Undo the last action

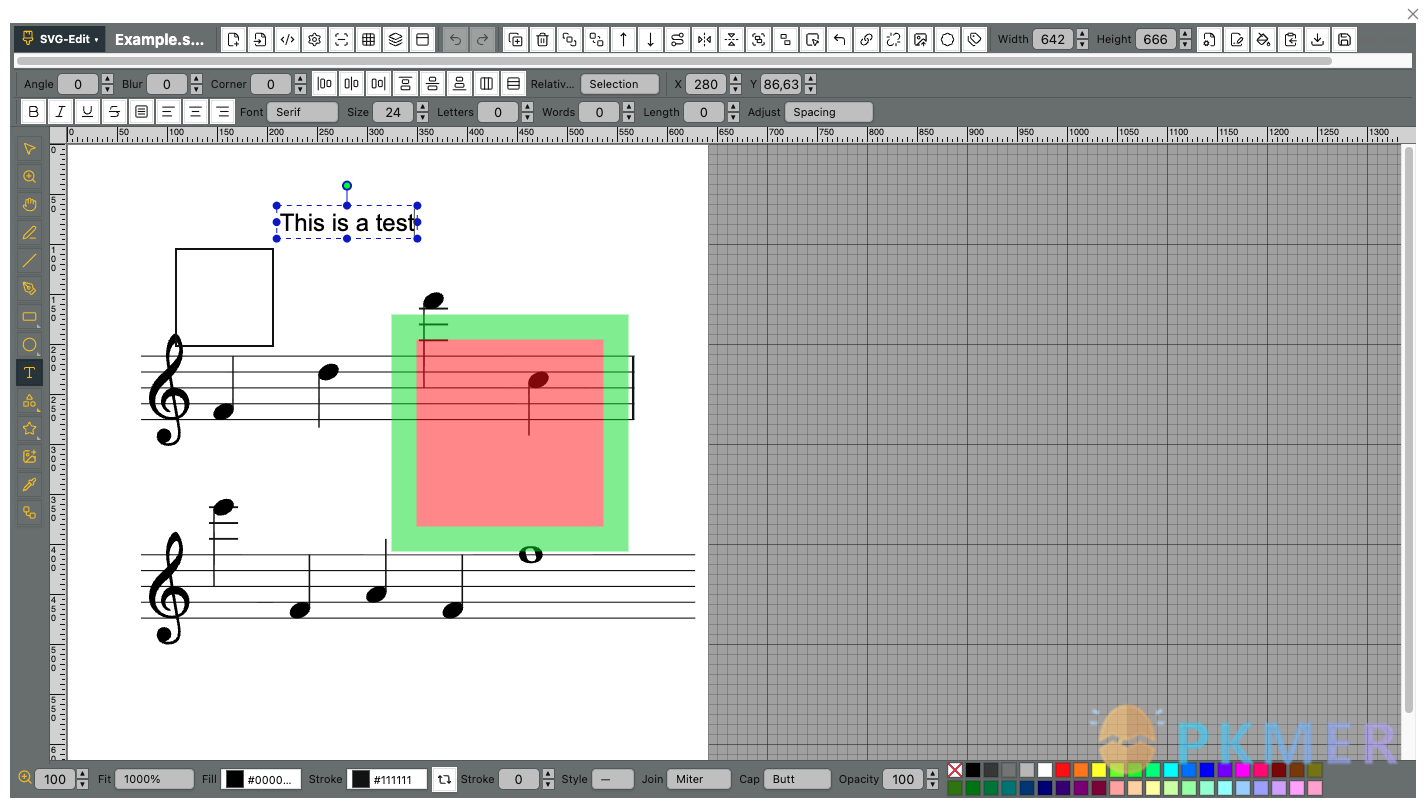455,40
